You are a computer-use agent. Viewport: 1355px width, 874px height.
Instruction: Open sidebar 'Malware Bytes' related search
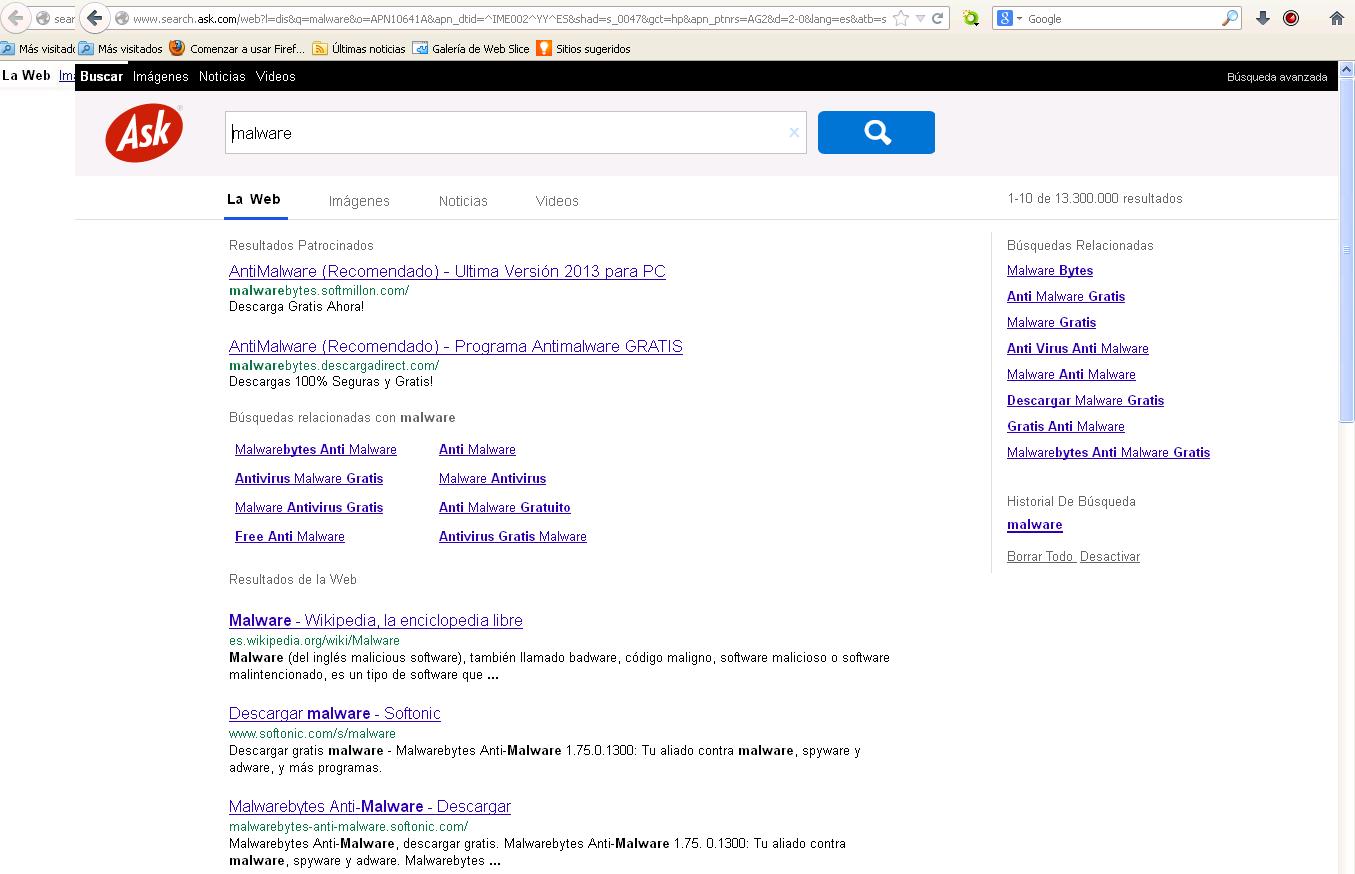point(1050,271)
